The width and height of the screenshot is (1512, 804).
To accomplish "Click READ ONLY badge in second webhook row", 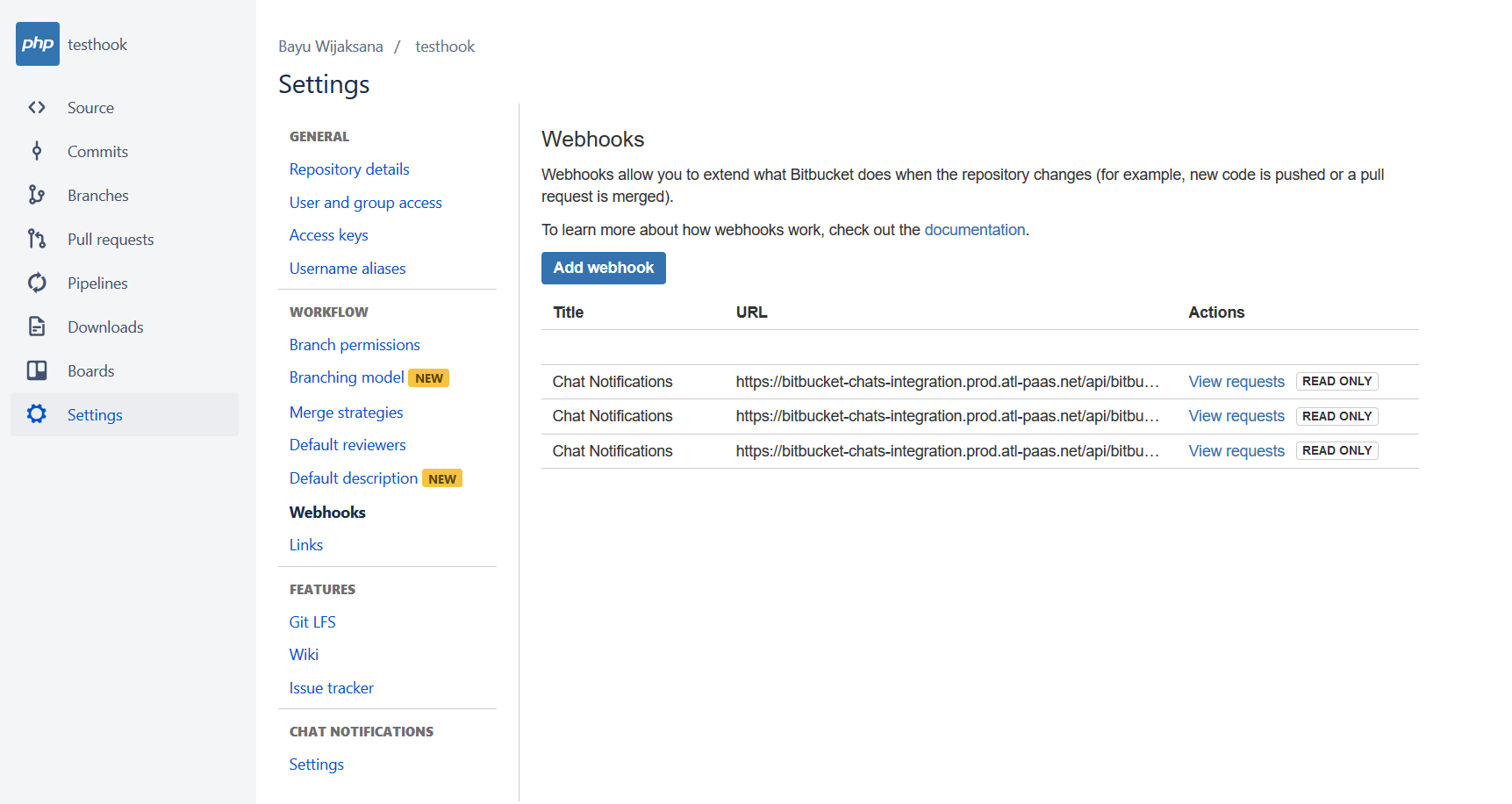I will (1336, 416).
